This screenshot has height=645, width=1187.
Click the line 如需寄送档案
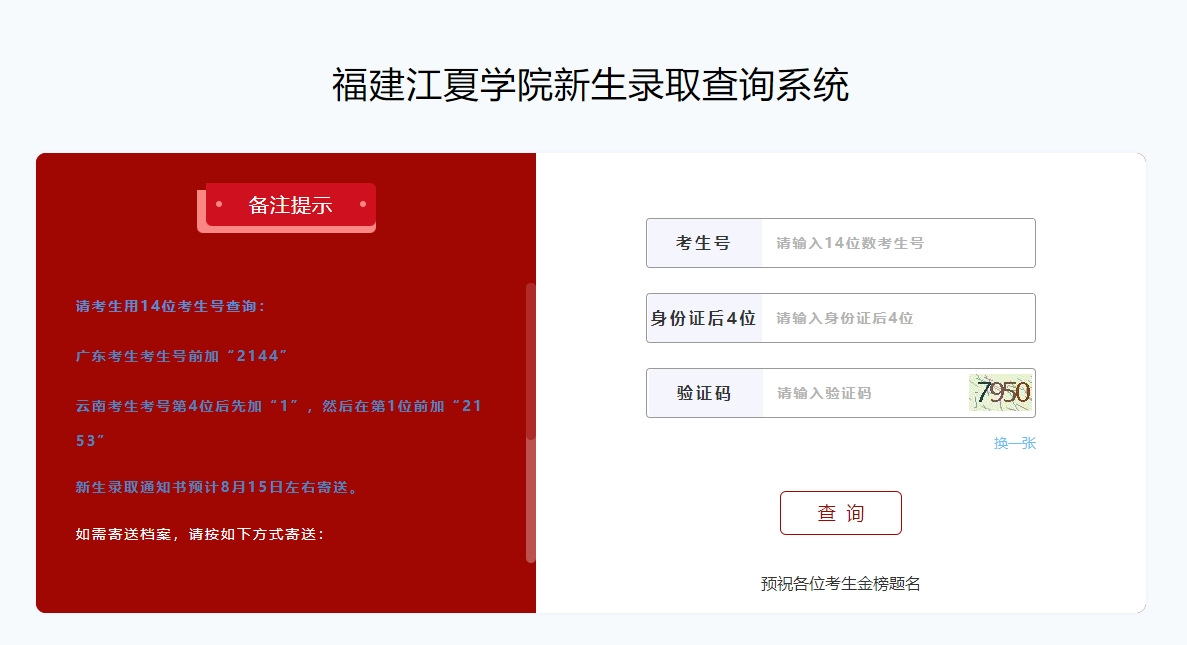coord(200,534)
